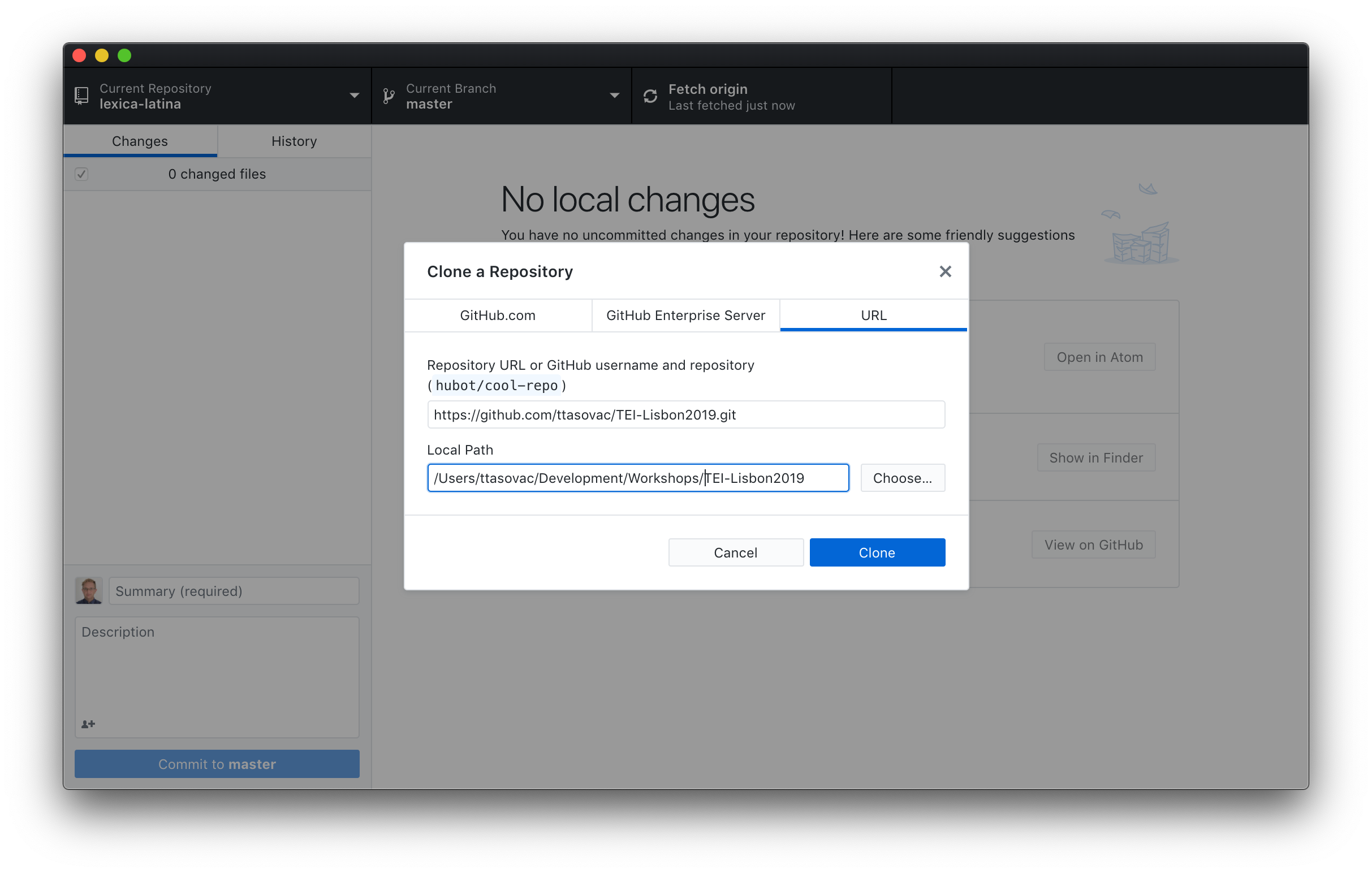Image resolution: width=1372 pixels, height=873 pixels.
Task: Select the GitHub Enterprise Server tab
Action: click(x=685, y=315)
